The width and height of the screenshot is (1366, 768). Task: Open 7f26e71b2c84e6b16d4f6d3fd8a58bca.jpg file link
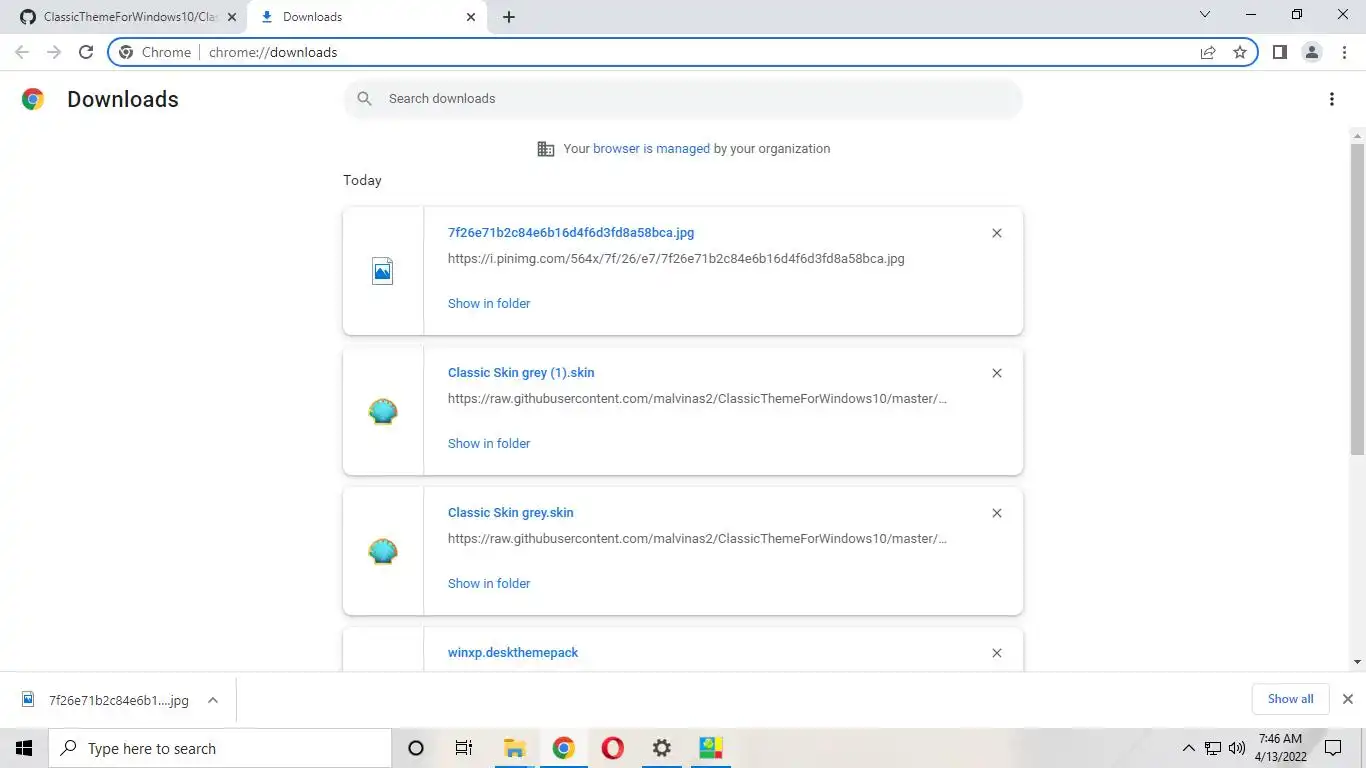click(571, 232)
